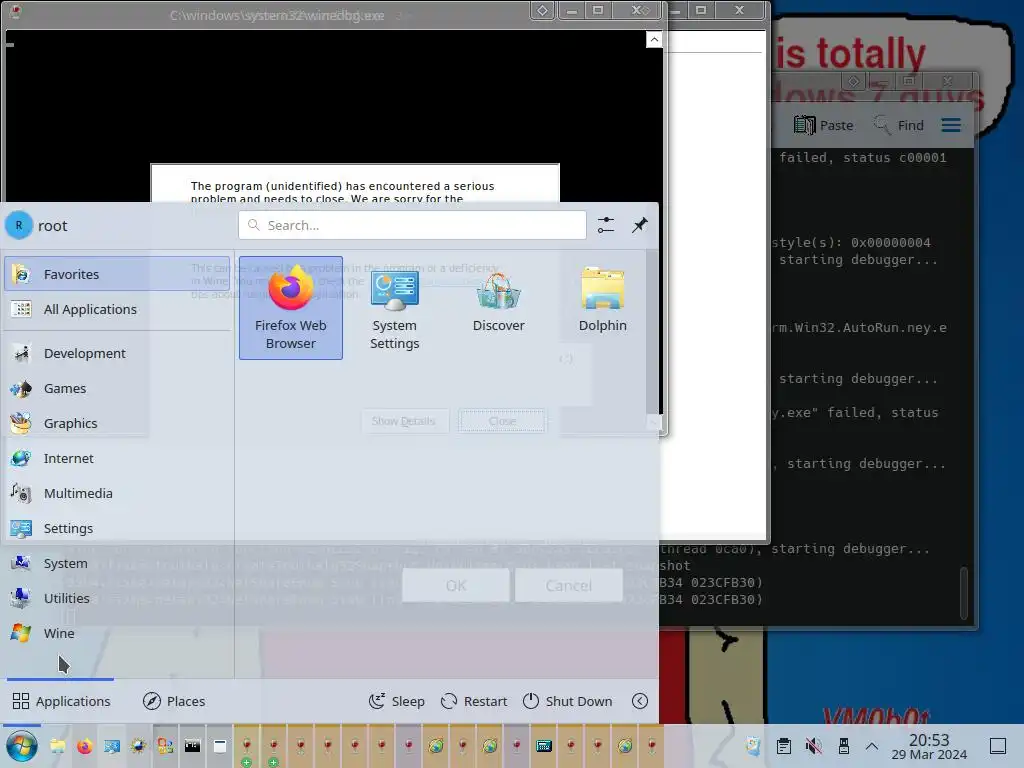This screenshot has width=1024, height=768.
Task: Open the System category
Action: (x=117, y=563)
